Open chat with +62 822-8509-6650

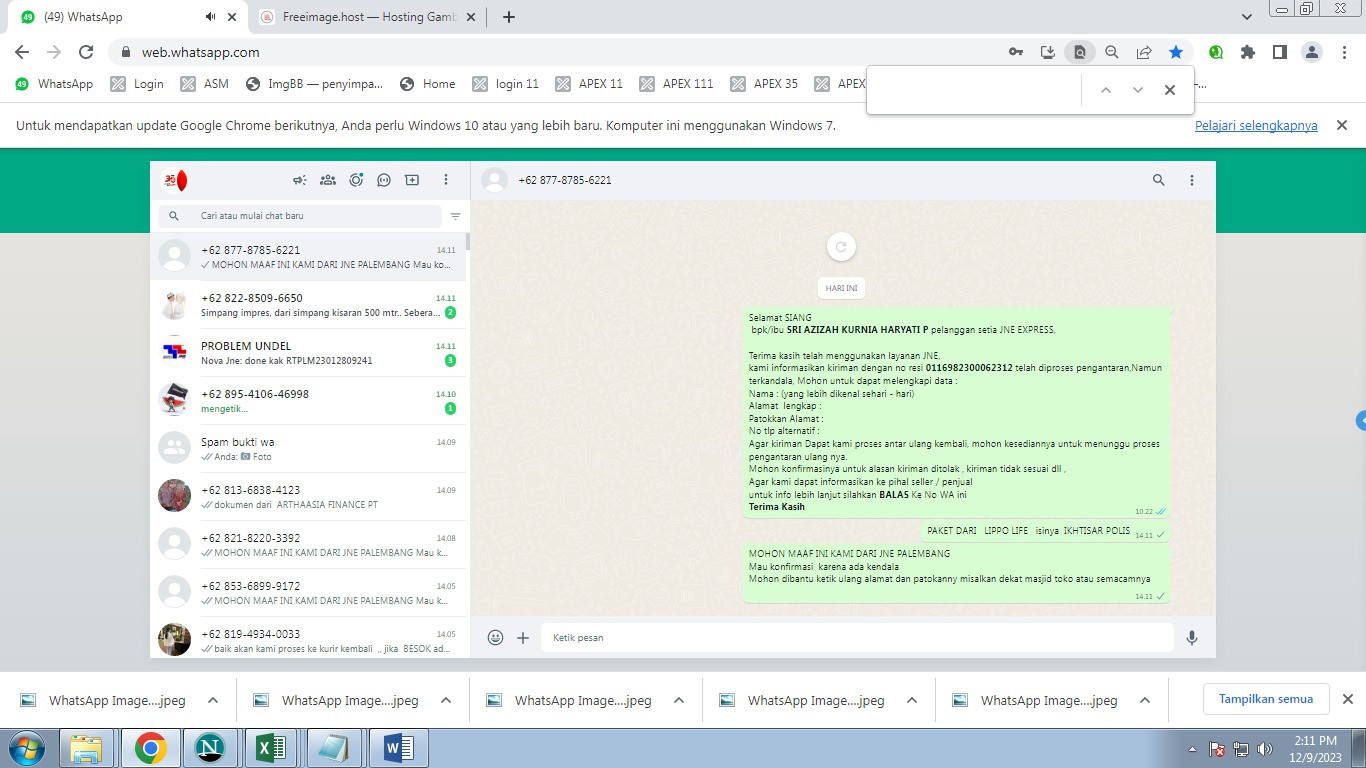click(x=310, y=305)
